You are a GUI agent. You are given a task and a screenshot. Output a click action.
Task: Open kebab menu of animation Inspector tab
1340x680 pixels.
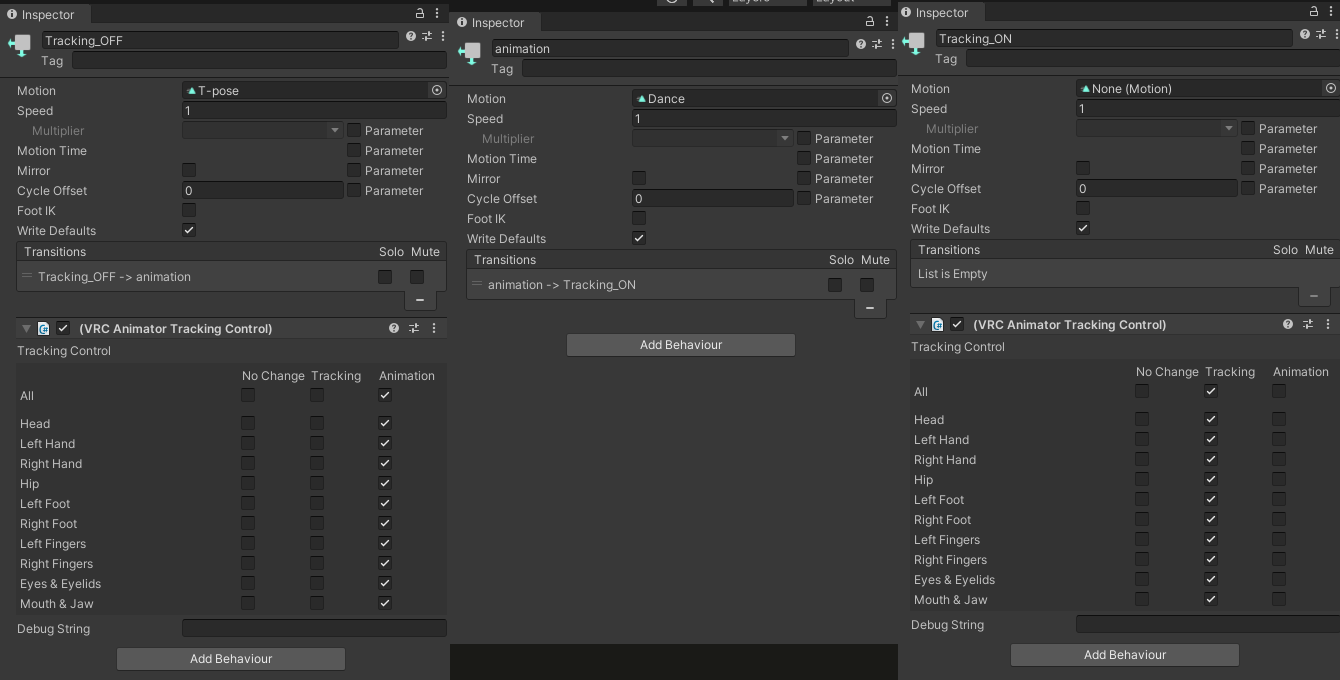pos(887,21)
